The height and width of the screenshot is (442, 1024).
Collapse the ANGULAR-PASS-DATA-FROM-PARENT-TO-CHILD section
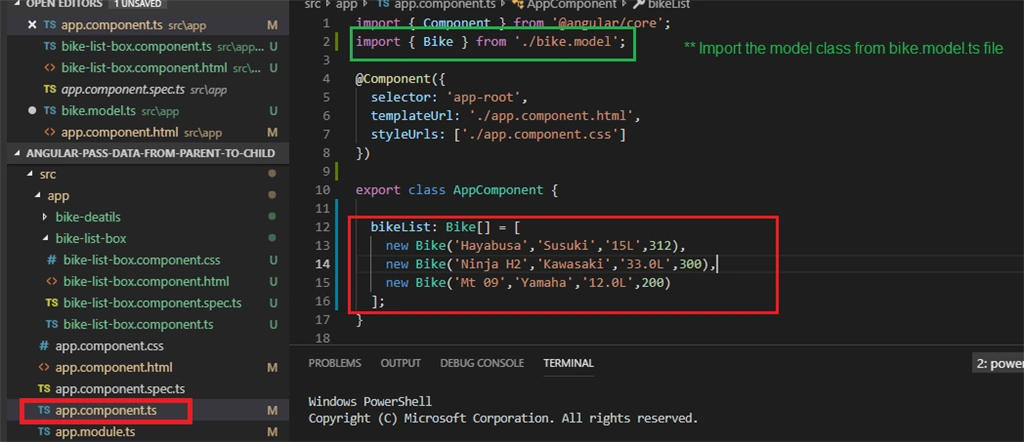(x=148, y=153)
